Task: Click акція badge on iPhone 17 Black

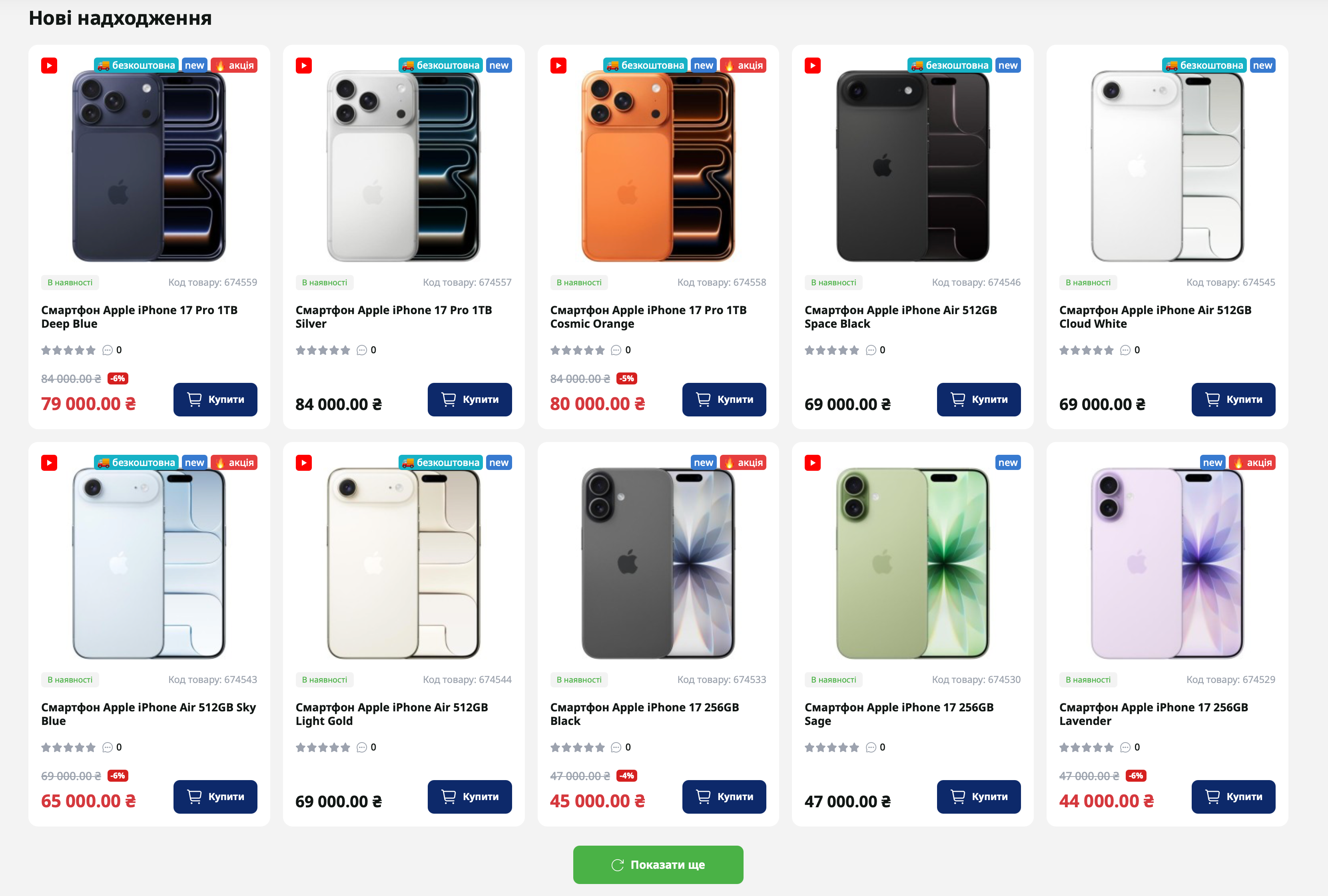Action: point(743,463)
